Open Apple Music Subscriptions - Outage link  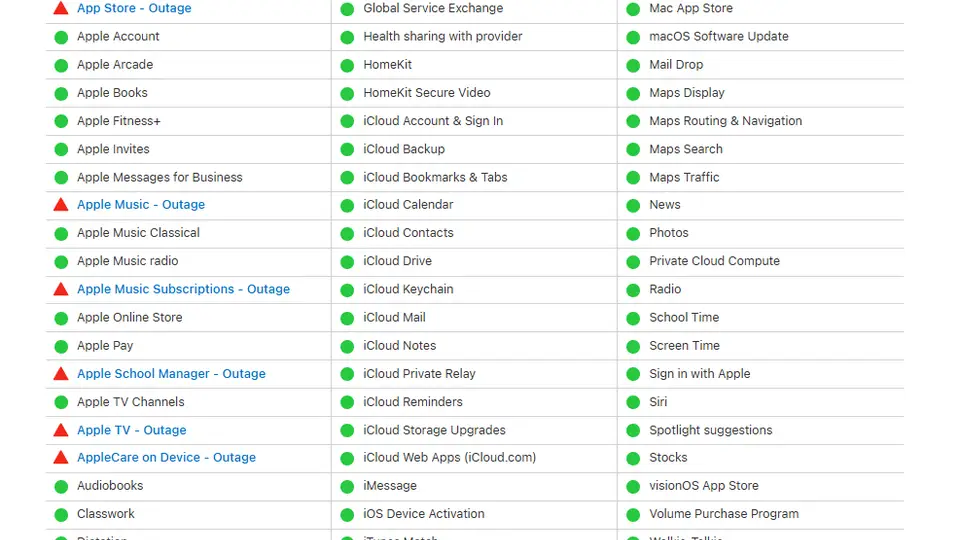(x=184, y=289)
